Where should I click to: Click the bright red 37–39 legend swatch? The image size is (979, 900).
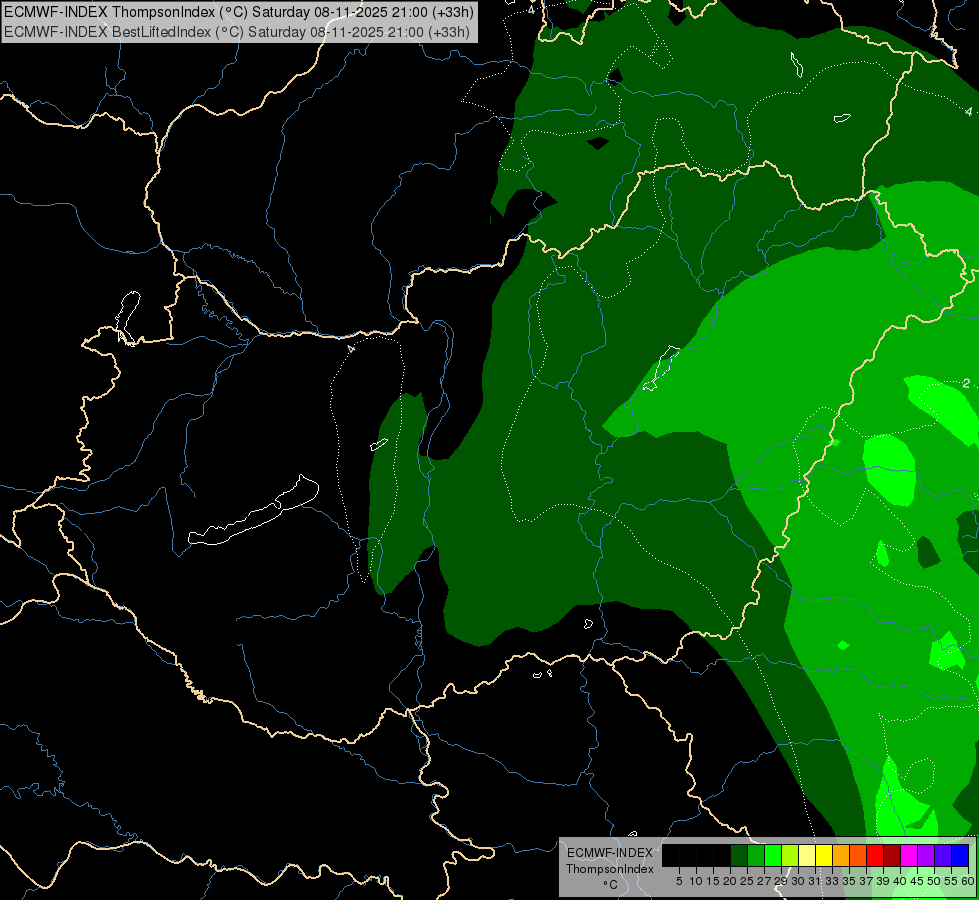coord(875,855)
